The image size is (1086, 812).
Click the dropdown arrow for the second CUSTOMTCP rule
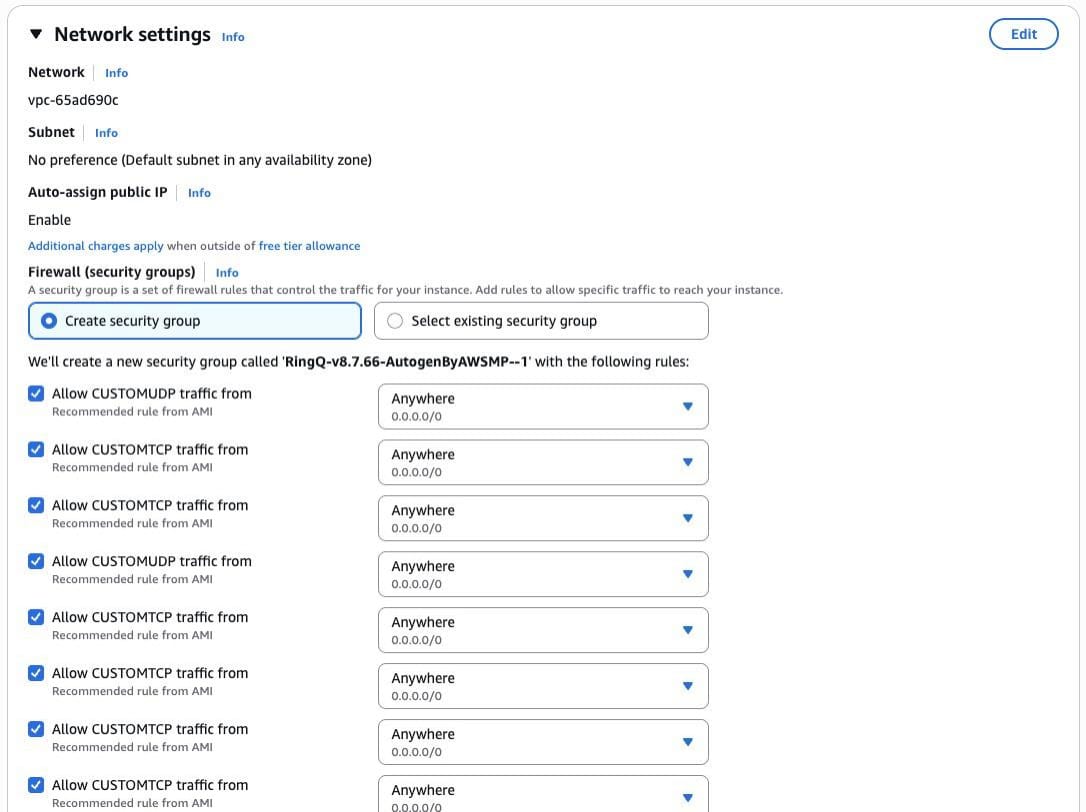point(688,518)
